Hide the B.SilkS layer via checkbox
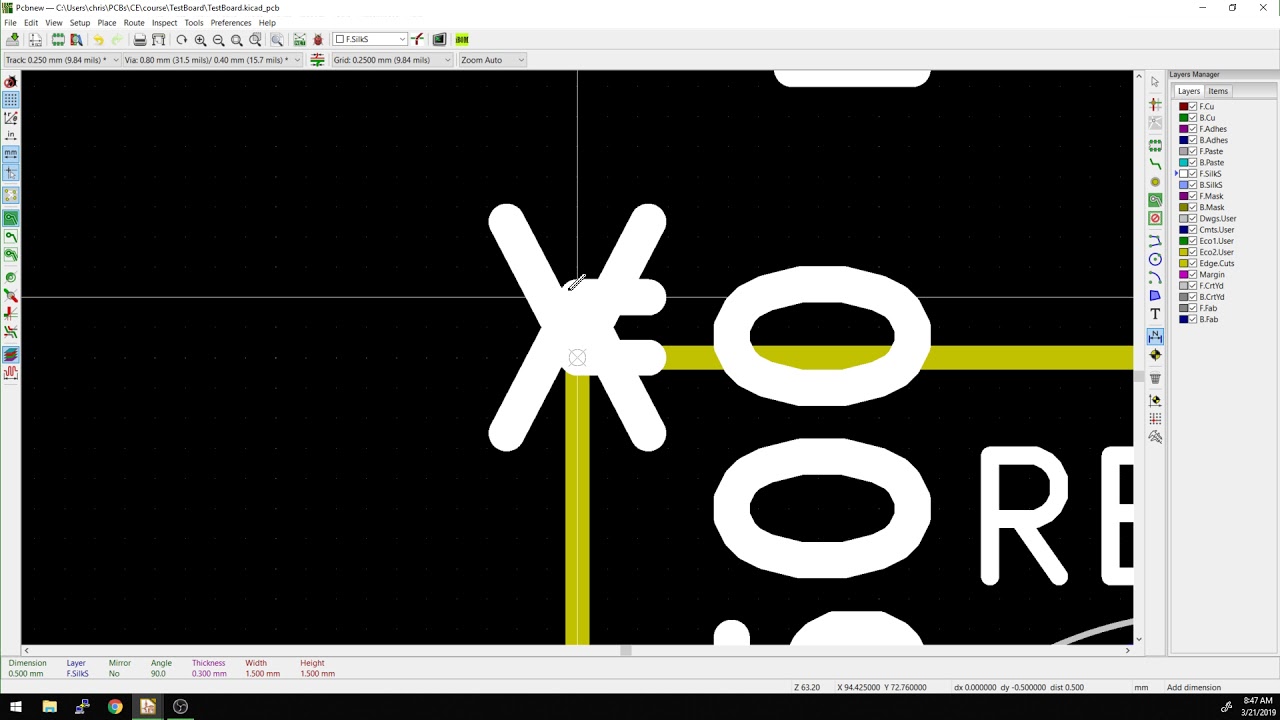 coord(1192,185)
